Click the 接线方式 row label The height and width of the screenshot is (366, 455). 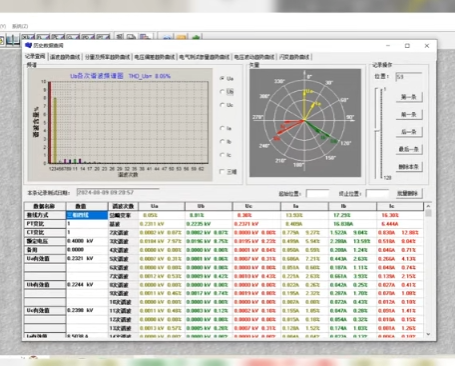click(45, 215)
